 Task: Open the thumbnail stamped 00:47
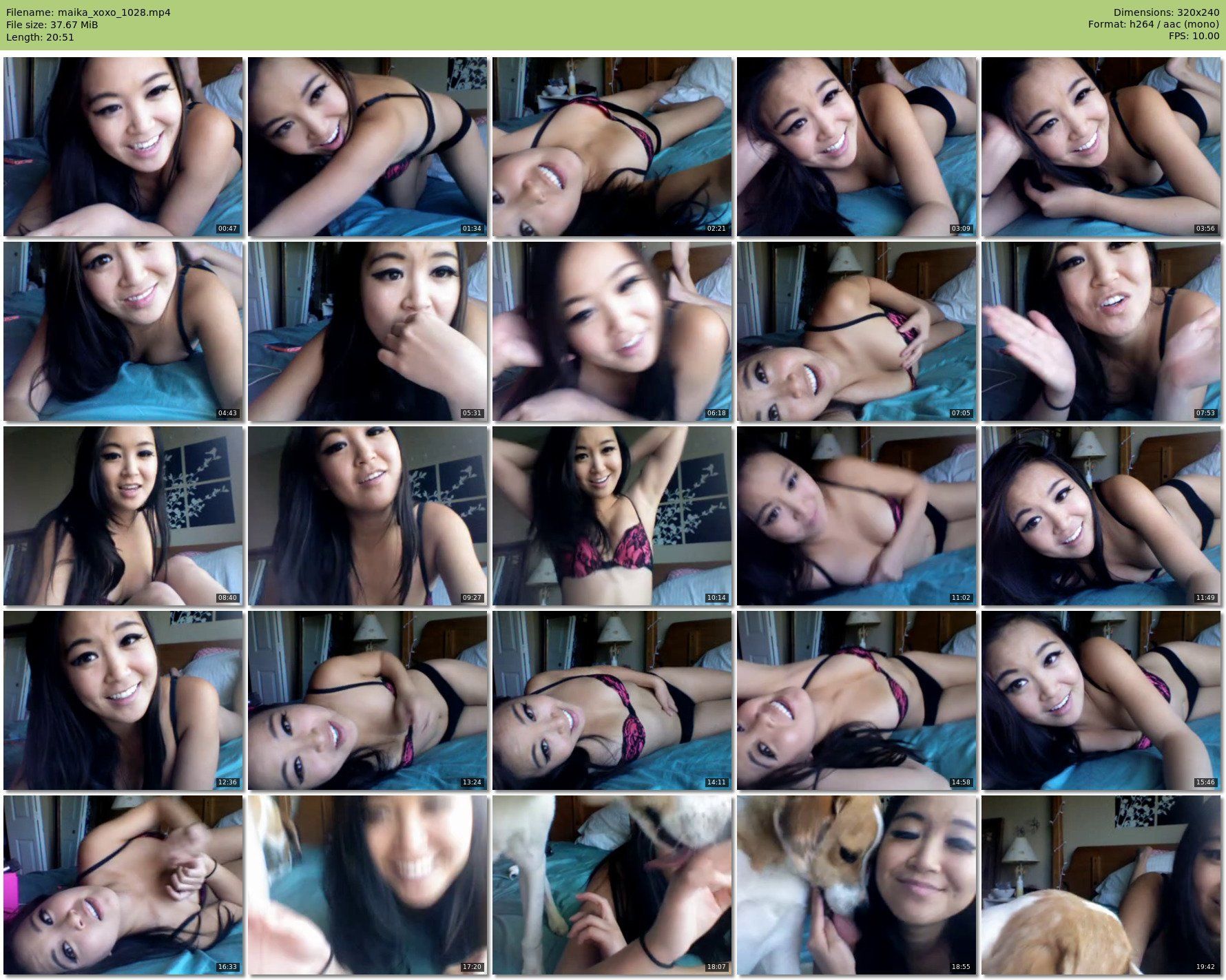(x=123, y=147)
